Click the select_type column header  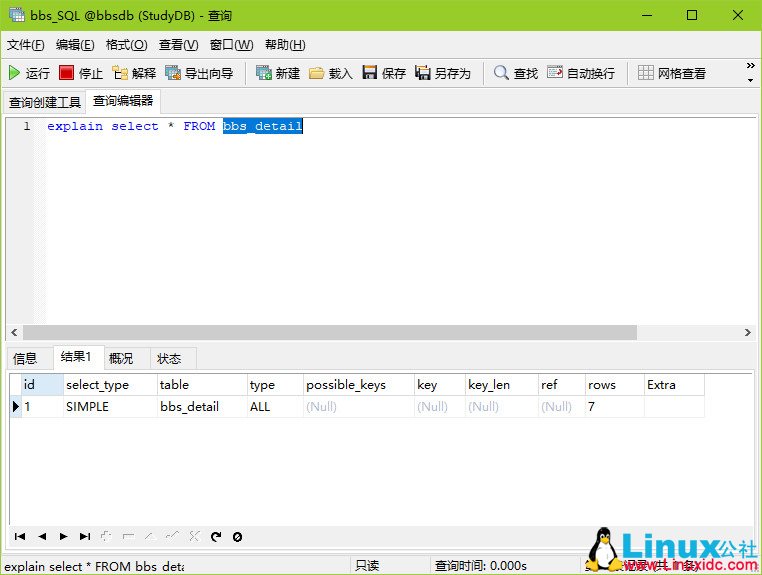[x=110, y=384]
